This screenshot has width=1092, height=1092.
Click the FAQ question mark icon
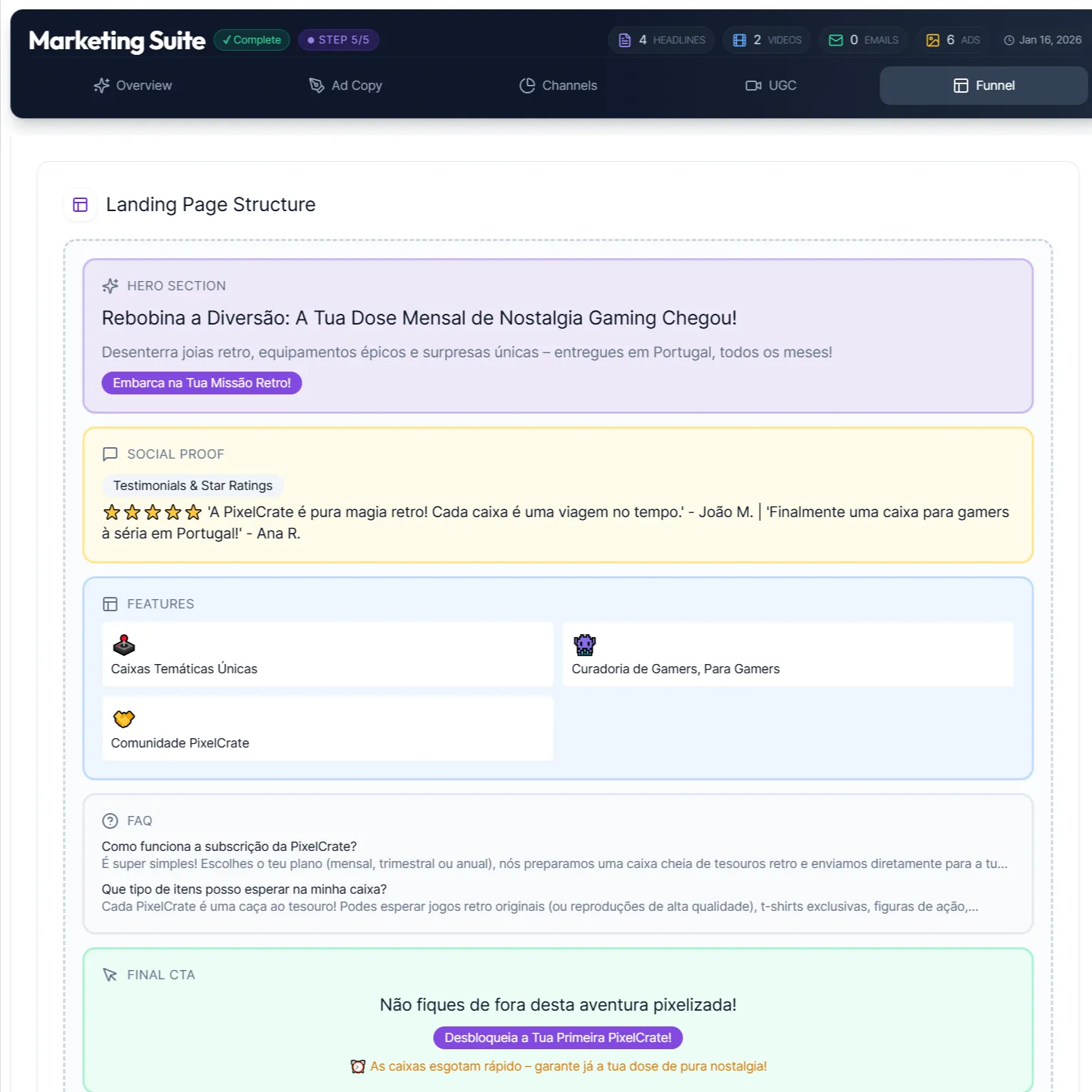click(x=110, y=820)
